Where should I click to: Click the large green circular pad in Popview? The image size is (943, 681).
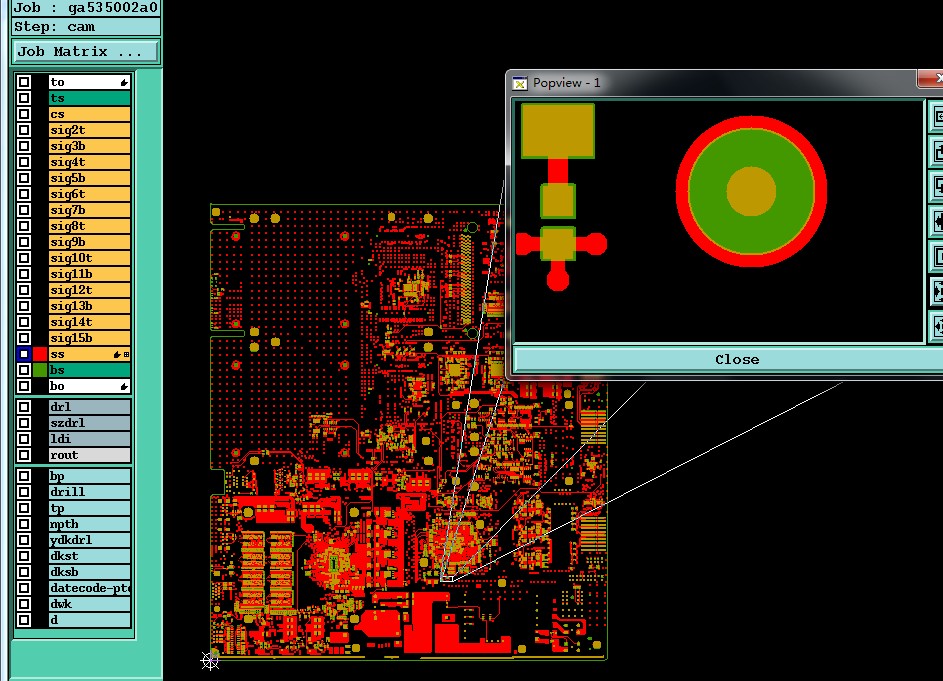(x=751, y=191)
